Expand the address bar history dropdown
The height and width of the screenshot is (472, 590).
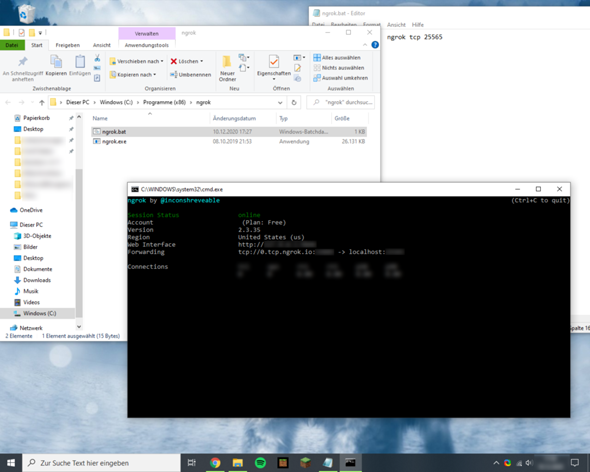tap(280, 102)
